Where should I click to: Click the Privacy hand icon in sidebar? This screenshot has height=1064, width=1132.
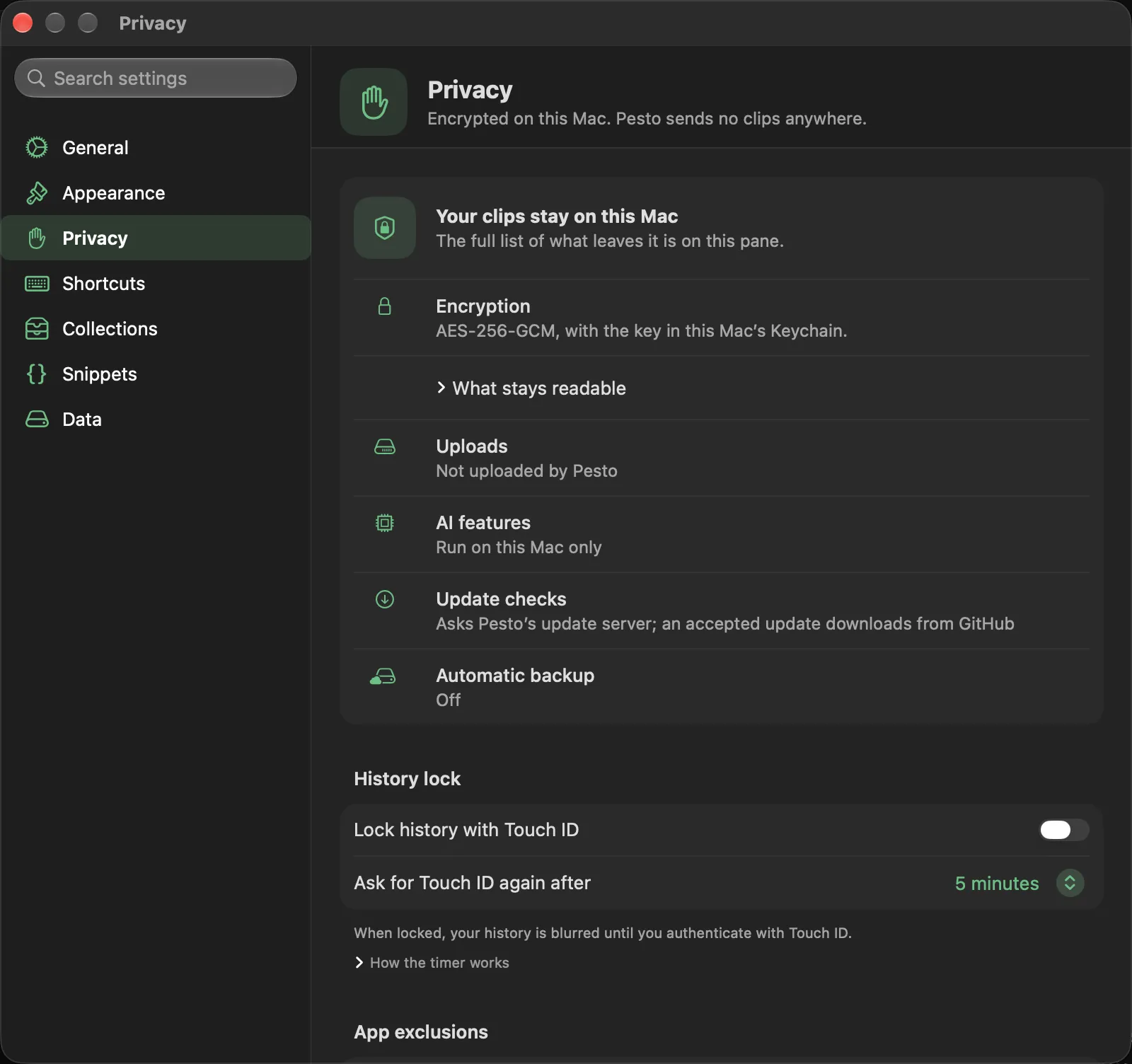pos(37,238)
